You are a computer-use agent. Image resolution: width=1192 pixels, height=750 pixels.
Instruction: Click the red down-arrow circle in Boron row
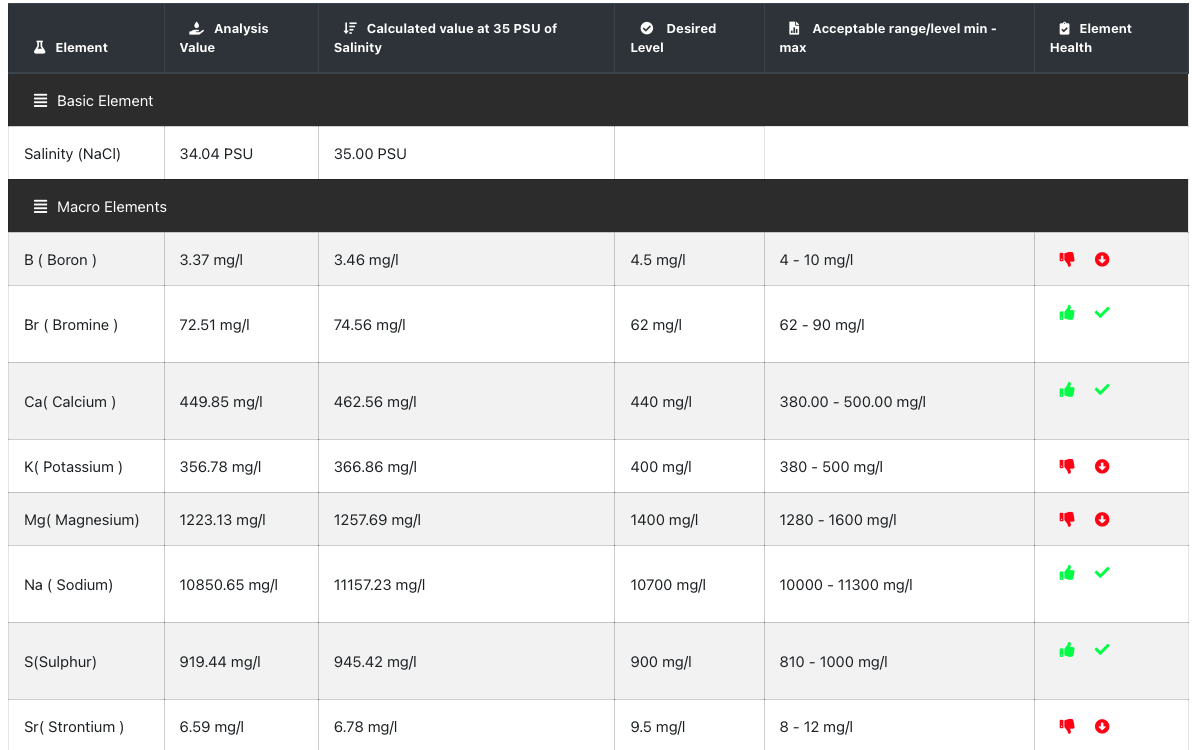tap(1102, 260)
